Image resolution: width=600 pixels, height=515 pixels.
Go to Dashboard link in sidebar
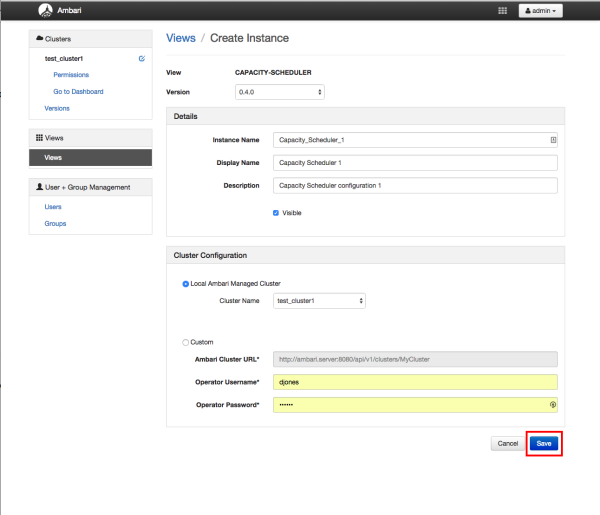[x=78, y=91]
